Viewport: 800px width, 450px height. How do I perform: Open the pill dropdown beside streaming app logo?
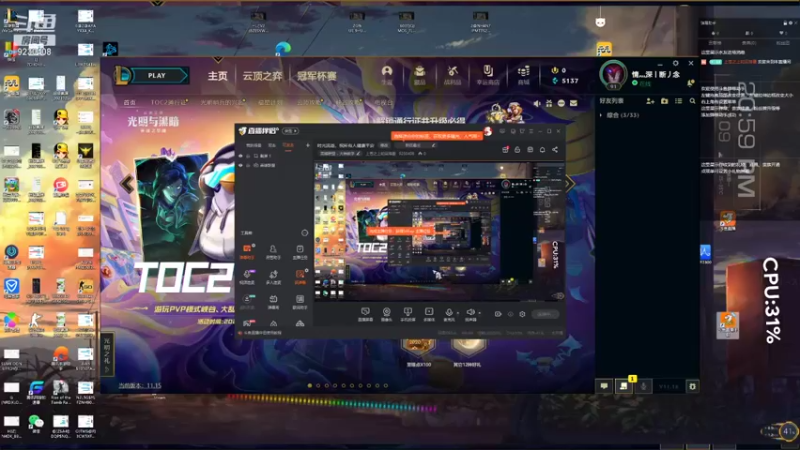(x=290, y=131)
